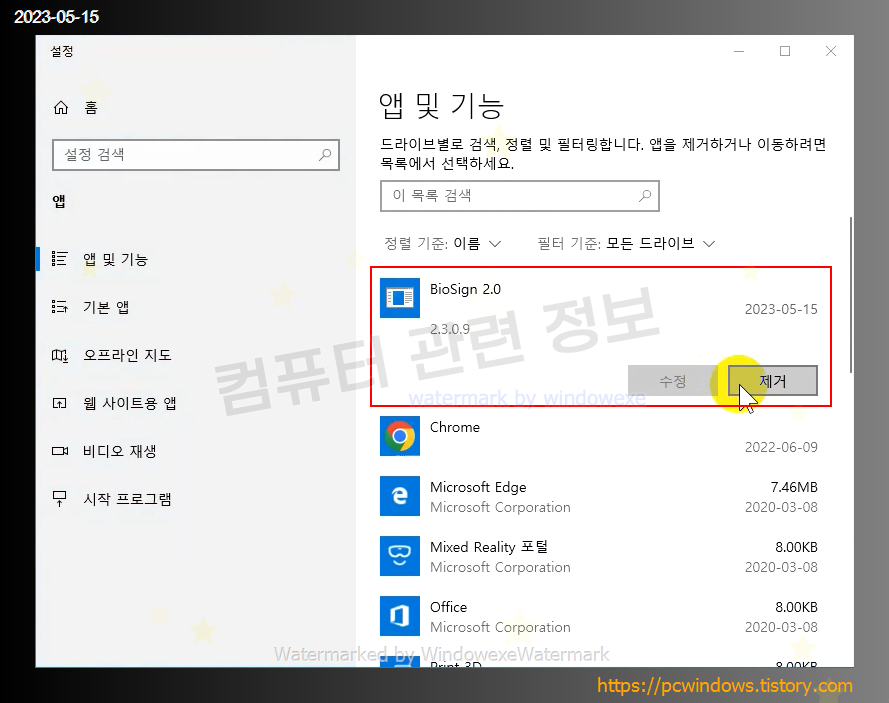Select the 오프라인 지도 map icon

[x=60, y=355]
